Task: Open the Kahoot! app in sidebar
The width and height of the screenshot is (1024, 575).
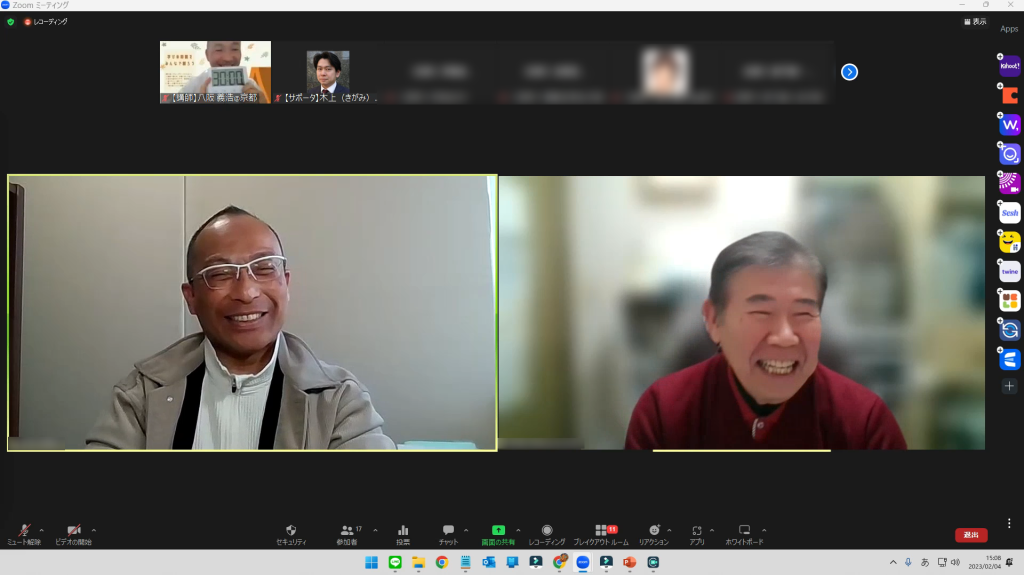Action: coord(1009,66)
